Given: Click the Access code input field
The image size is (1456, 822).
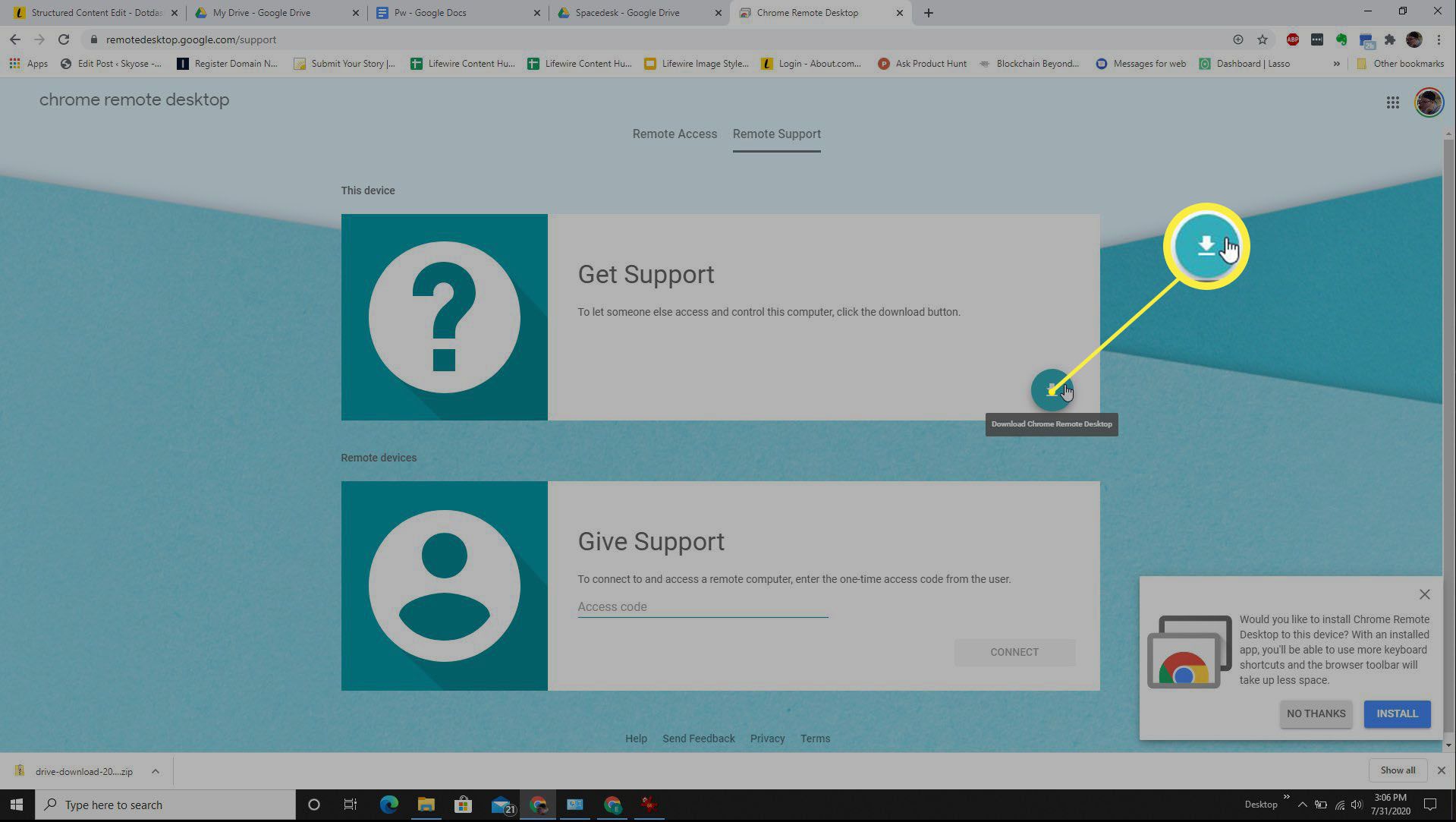Looking at the screenshot, I should [703, 606].
